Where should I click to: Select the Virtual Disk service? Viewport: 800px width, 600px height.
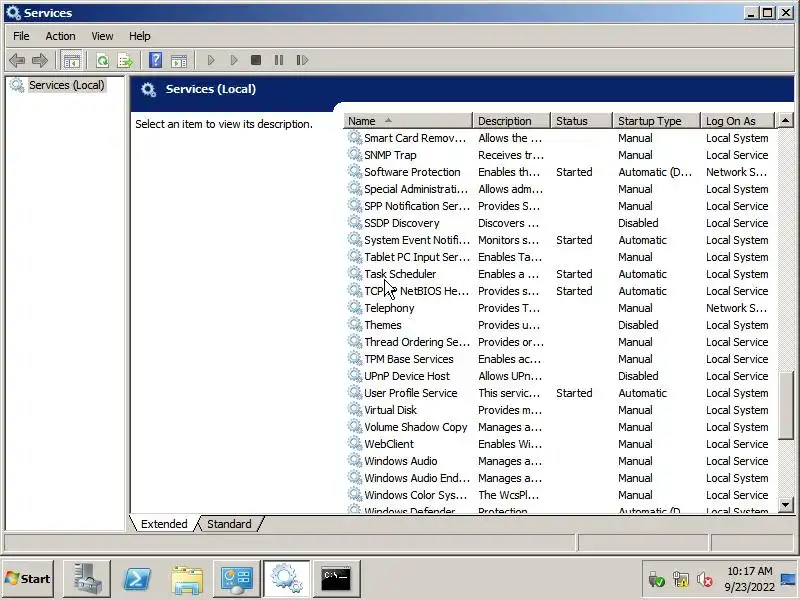558,410
